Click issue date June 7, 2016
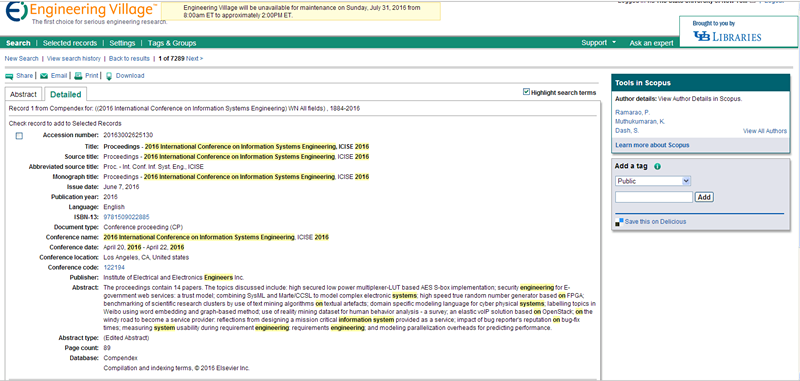 point(121,187)
